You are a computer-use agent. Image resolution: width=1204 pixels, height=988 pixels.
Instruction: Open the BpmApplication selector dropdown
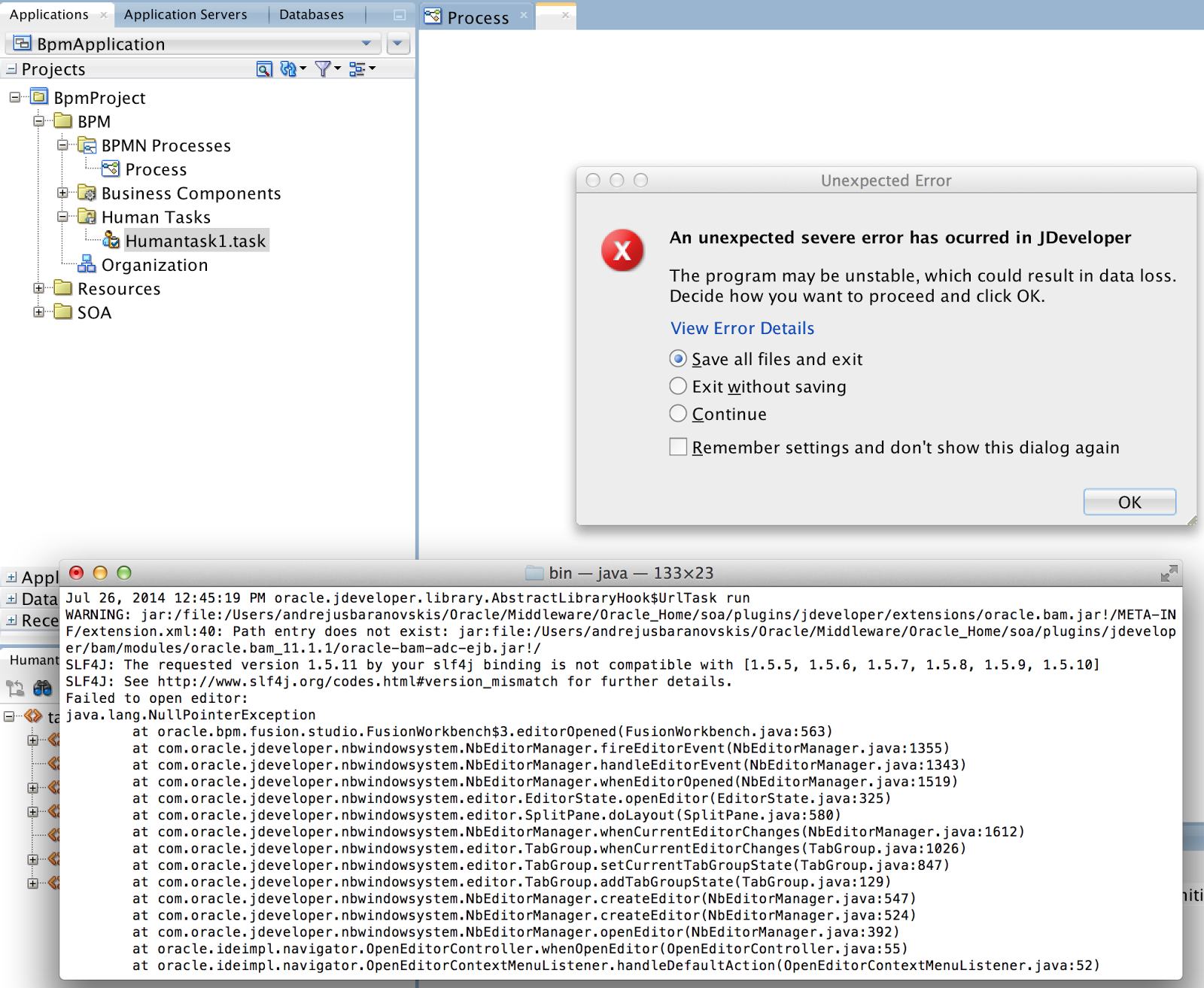pyautogui.click(x=366, y=44)
